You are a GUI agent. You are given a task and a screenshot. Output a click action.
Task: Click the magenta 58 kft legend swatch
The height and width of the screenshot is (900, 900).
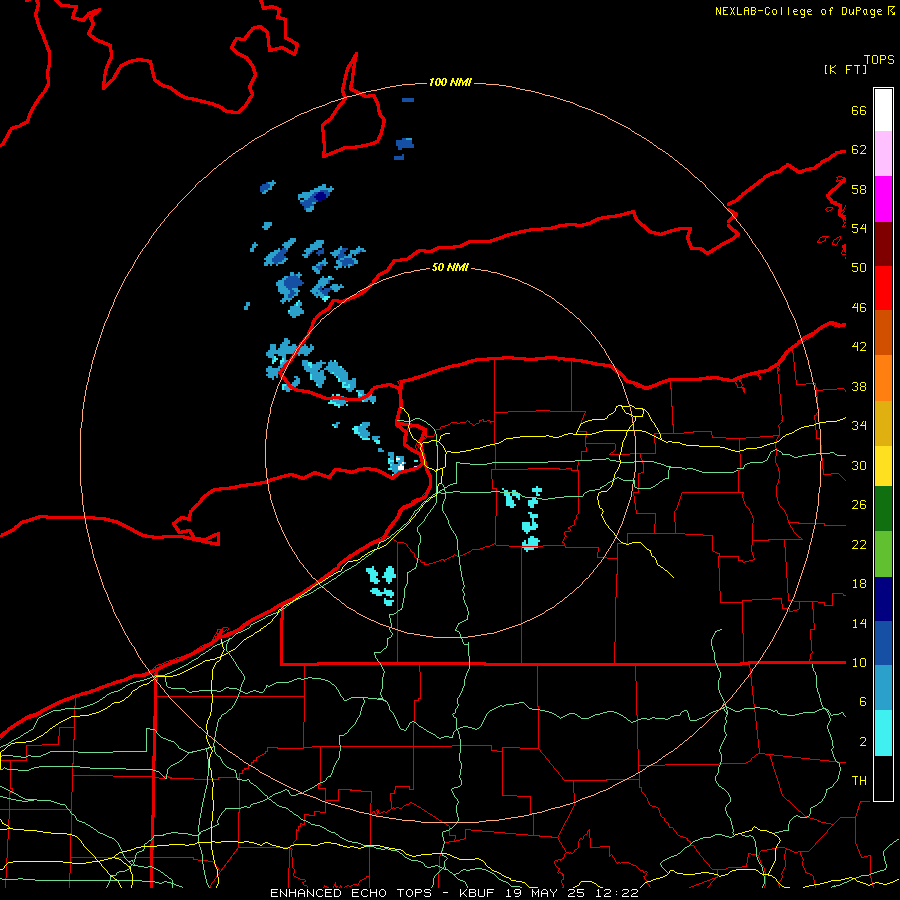tap(883, 199)
